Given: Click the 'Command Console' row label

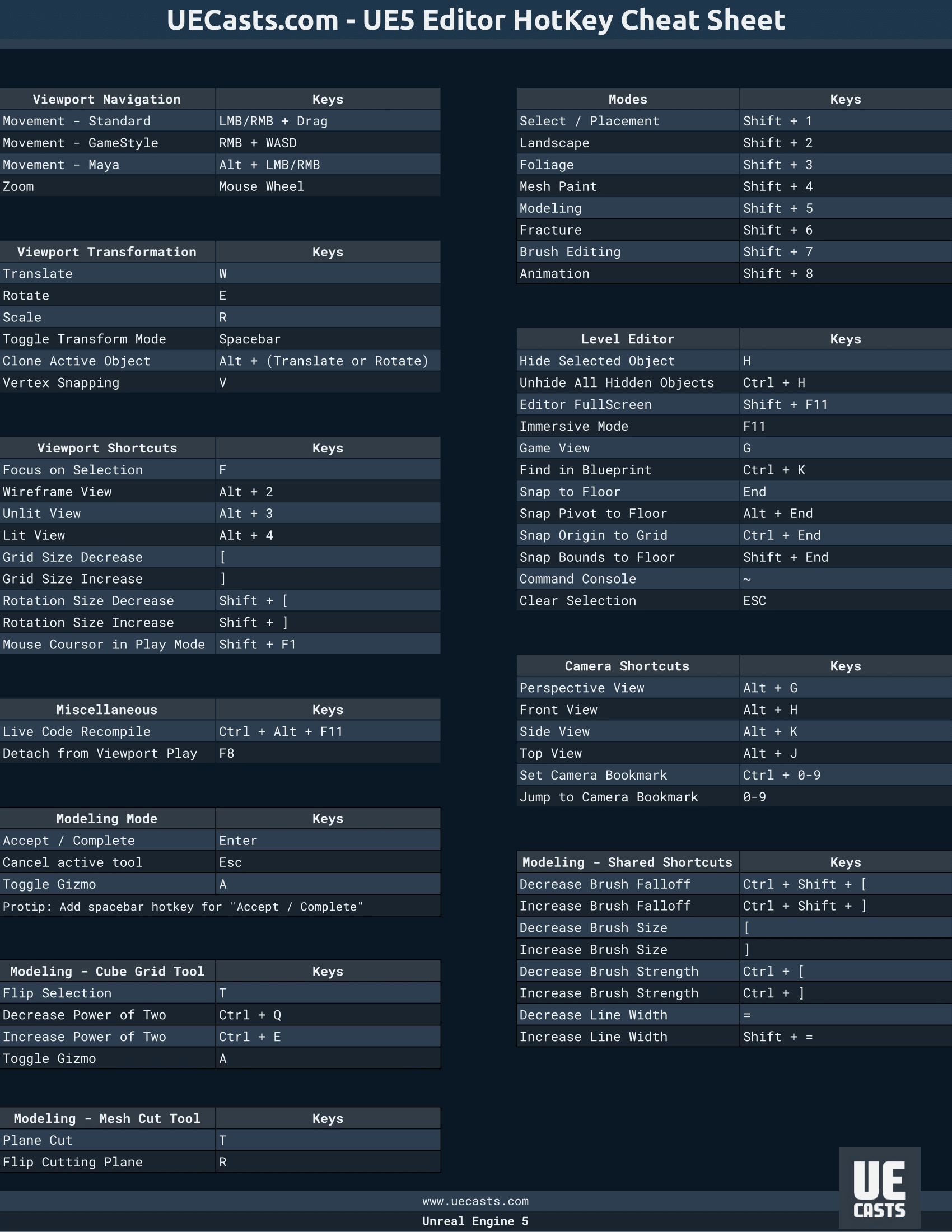Looking at the screenshot, I should tap(628, 580).
